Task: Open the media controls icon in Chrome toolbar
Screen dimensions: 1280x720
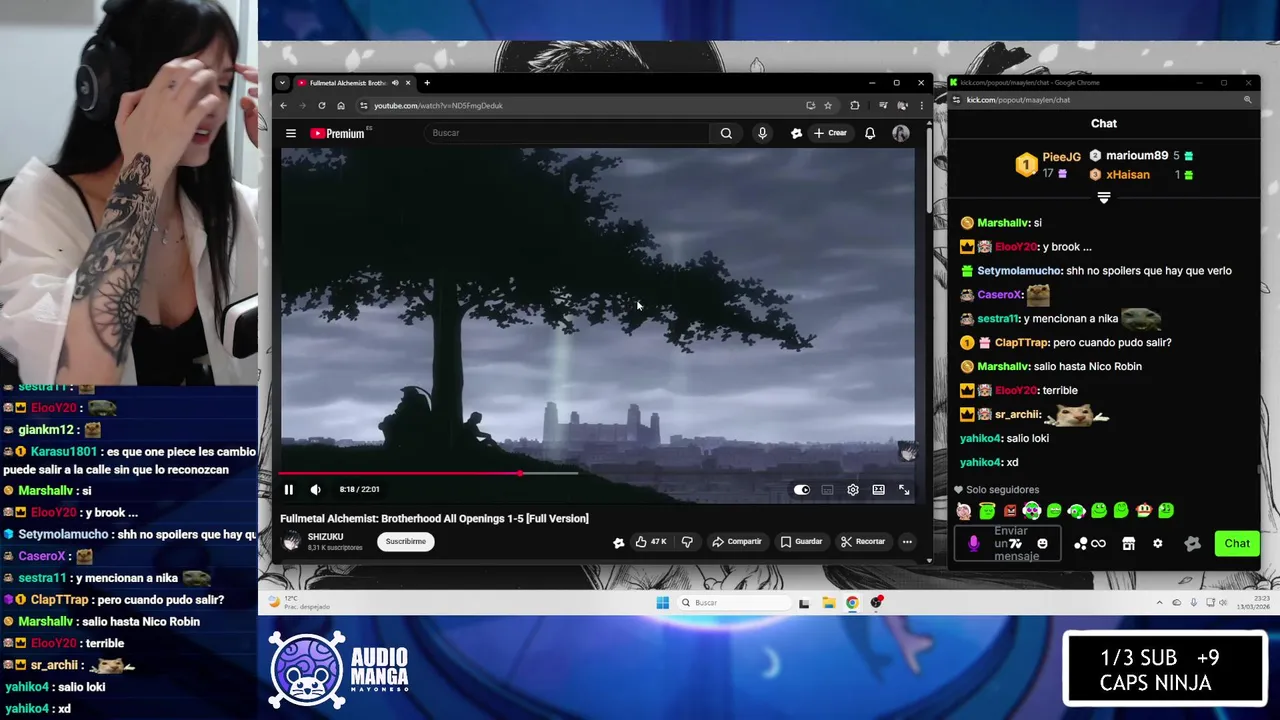Action: coord(883,105)
